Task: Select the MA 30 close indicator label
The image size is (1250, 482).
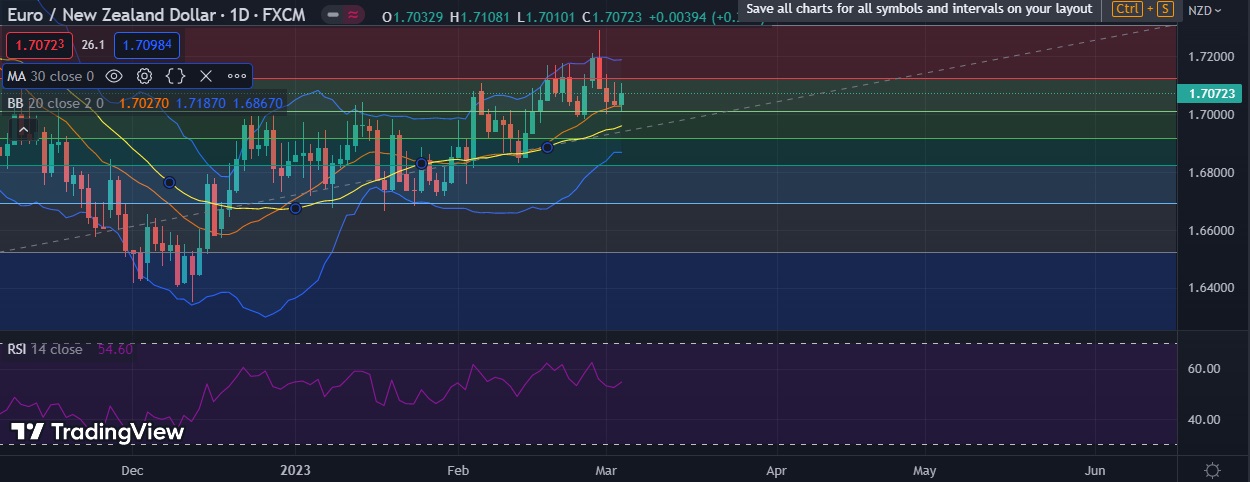Action: [x=50, y=76]
